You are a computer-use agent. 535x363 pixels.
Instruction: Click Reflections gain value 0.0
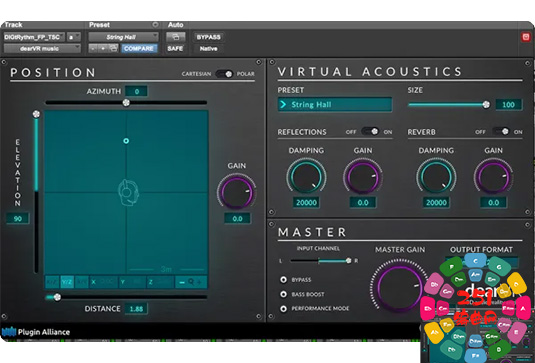[x=363, y=203]
